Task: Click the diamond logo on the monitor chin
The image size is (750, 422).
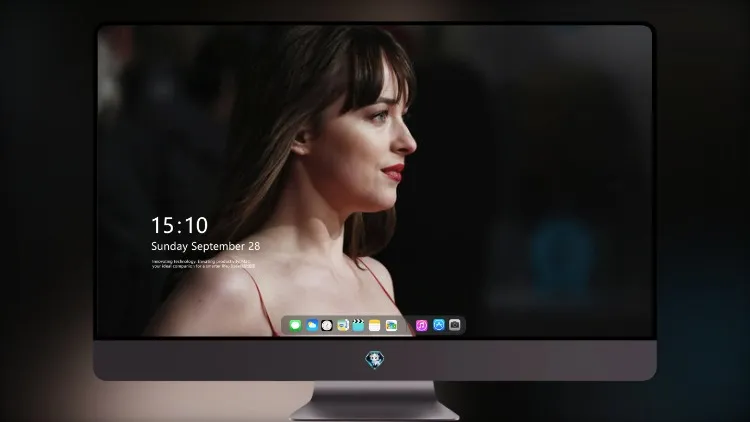Action: (x=375, y=360)
